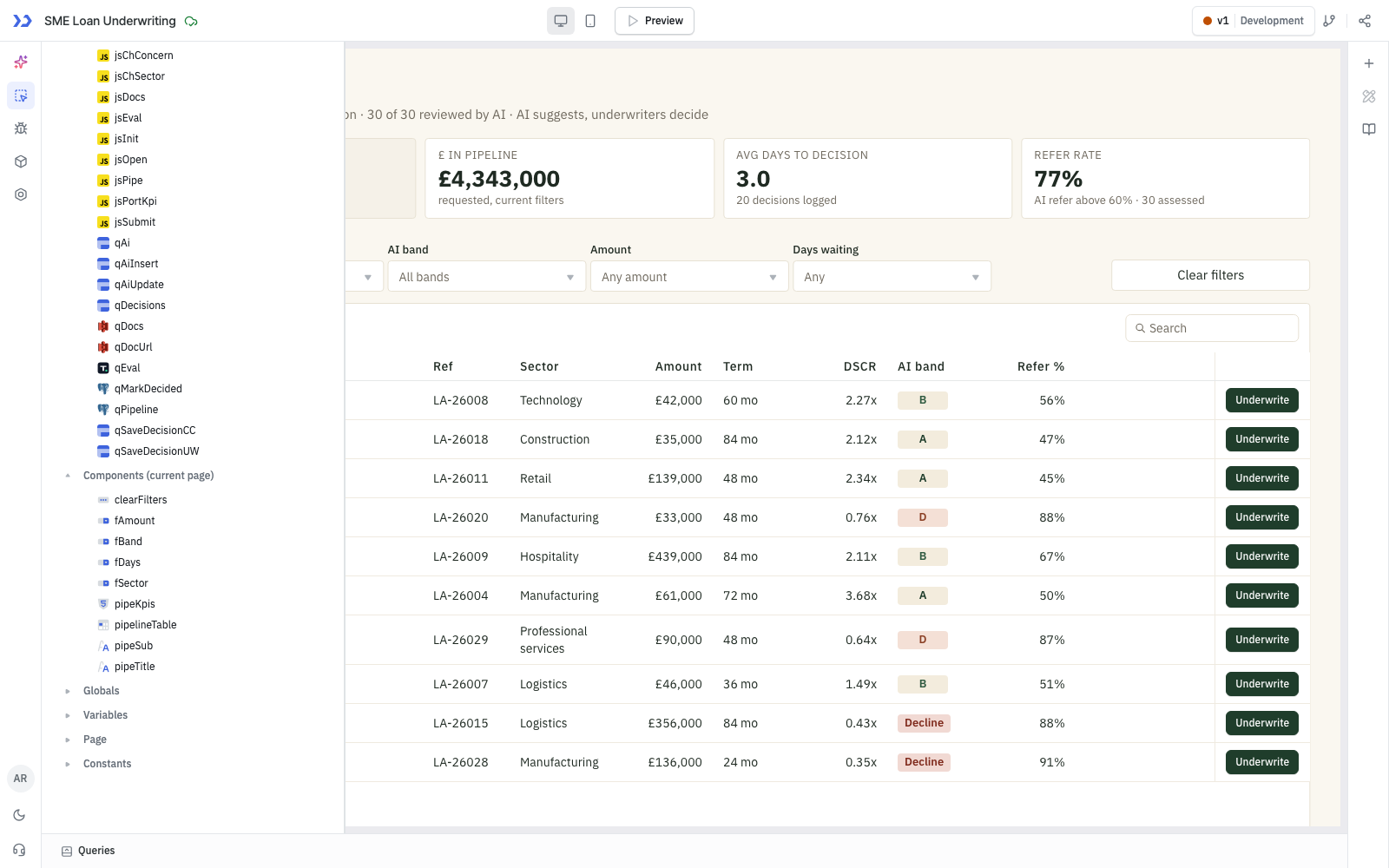The image size is (1389, 868).
Task: Open the theme styling icon in right rail
Action: click(1369, 96)
